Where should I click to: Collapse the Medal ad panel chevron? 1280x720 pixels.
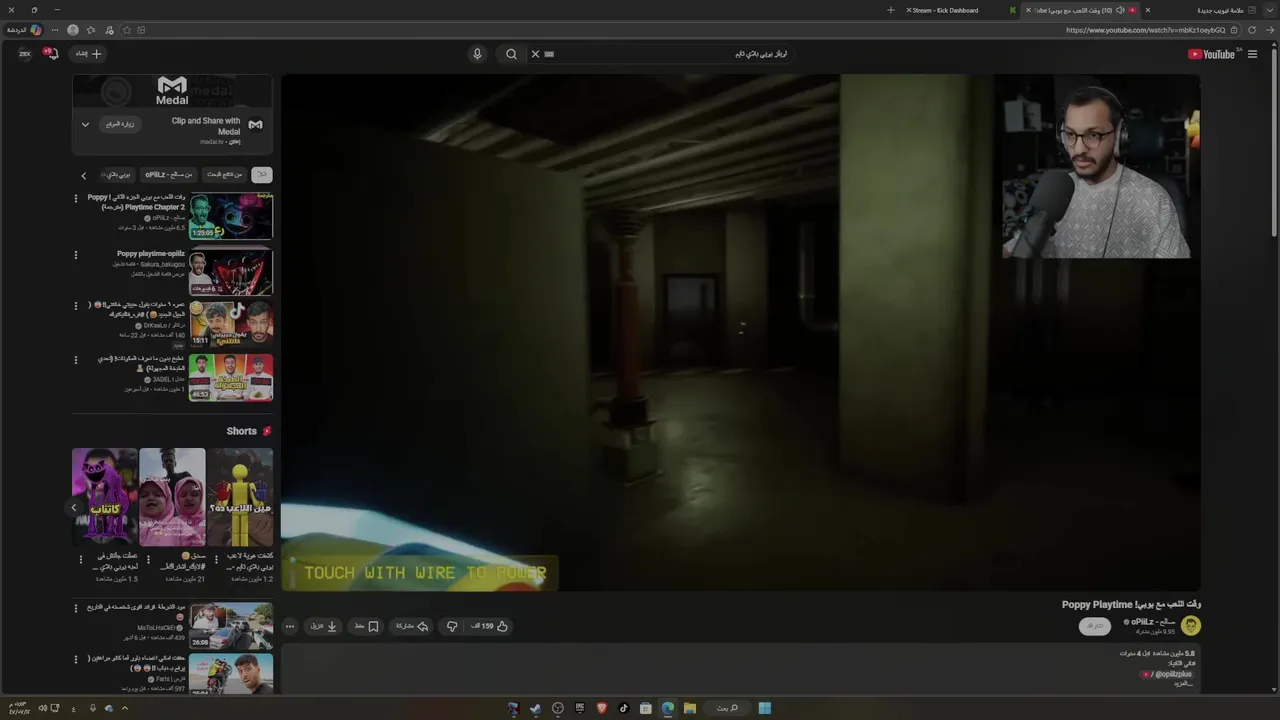click(x=85, y=124)
